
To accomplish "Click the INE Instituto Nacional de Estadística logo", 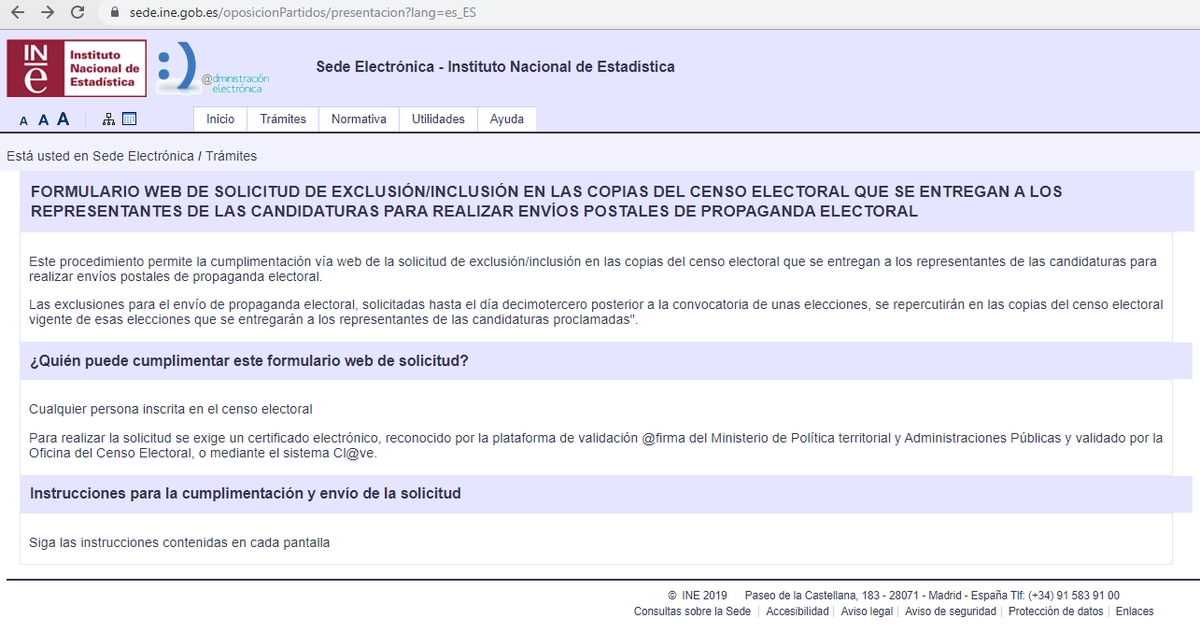I will [76, 68].
